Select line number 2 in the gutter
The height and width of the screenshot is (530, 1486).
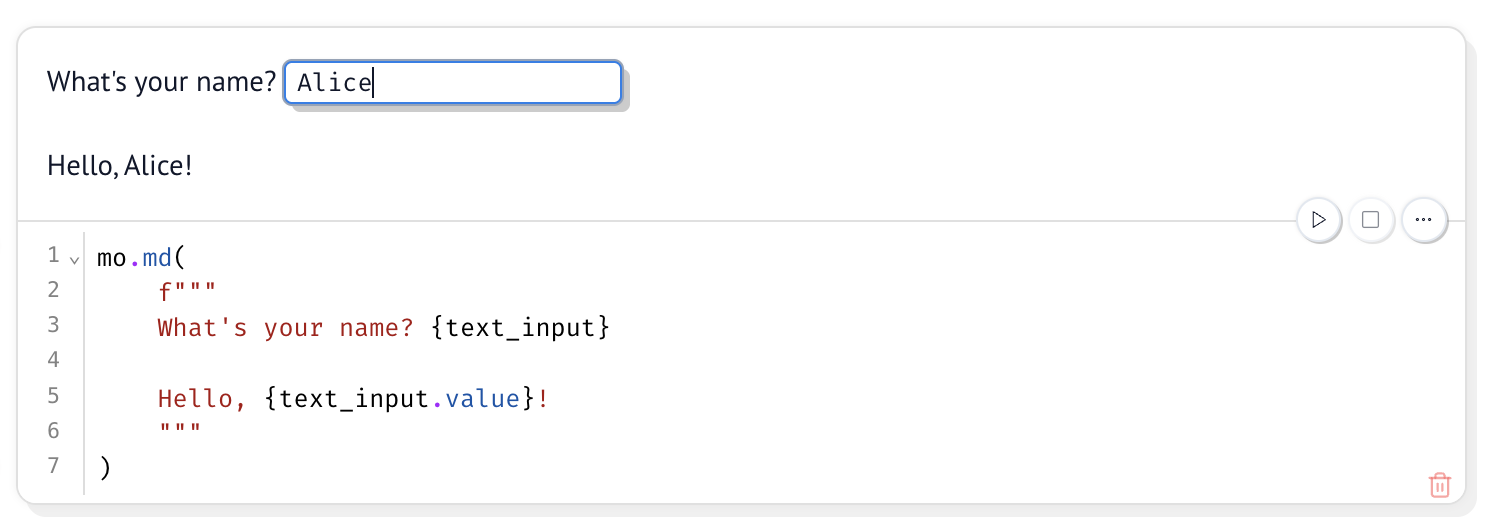(53, 291)
